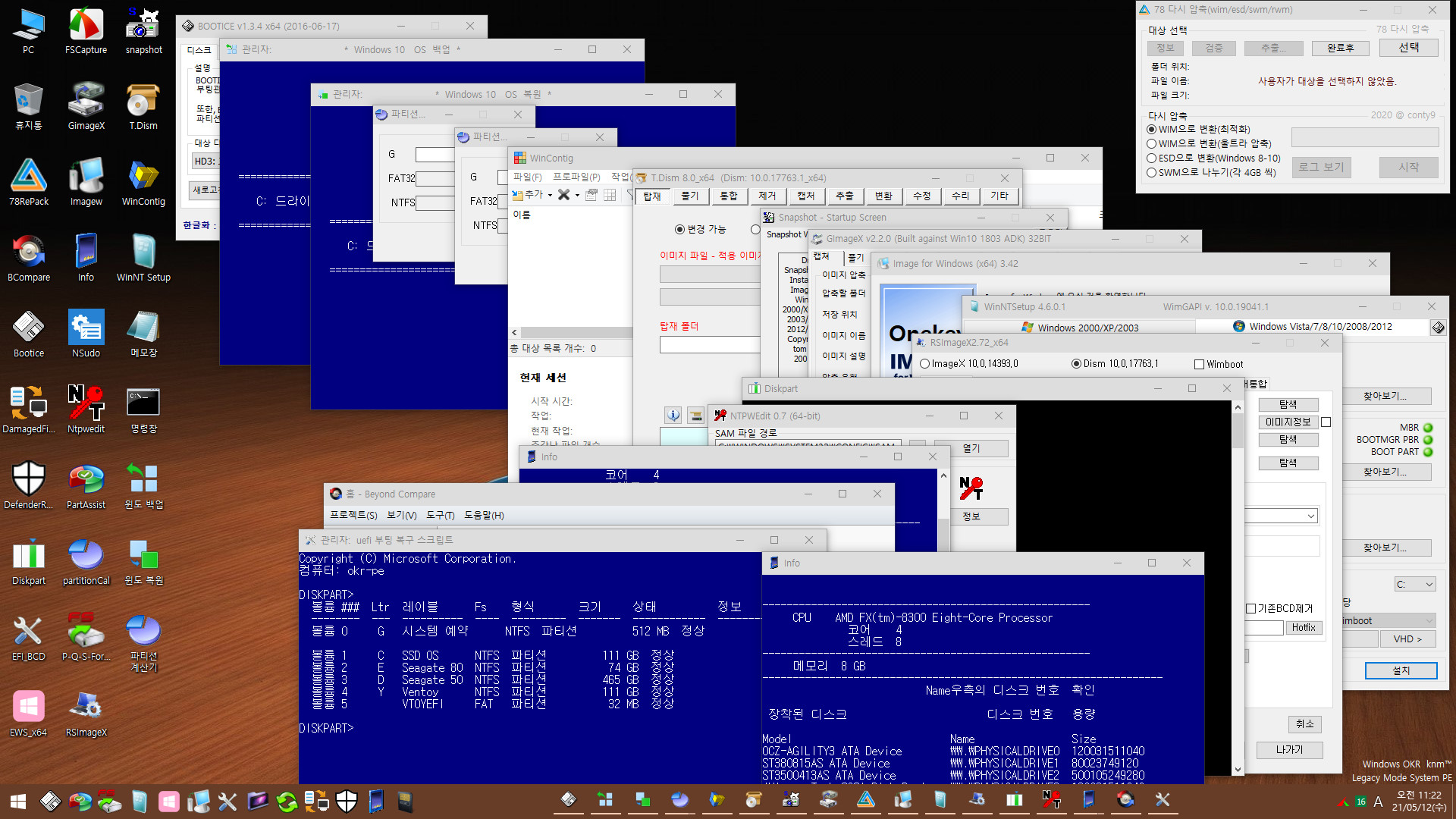This screenshot has height=819, width=1456.
Task: Select 변경 가능 radio in T.Dism
Action: 679,229
